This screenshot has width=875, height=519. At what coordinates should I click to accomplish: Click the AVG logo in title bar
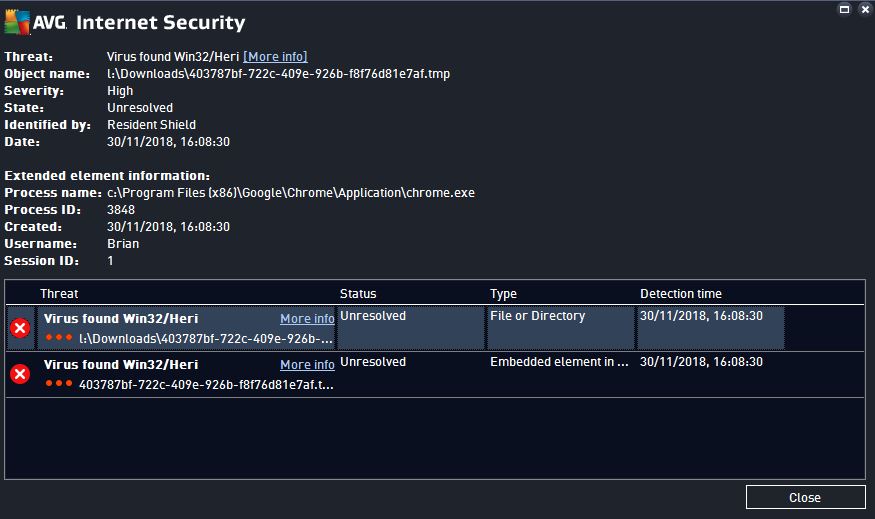[34, 22]
